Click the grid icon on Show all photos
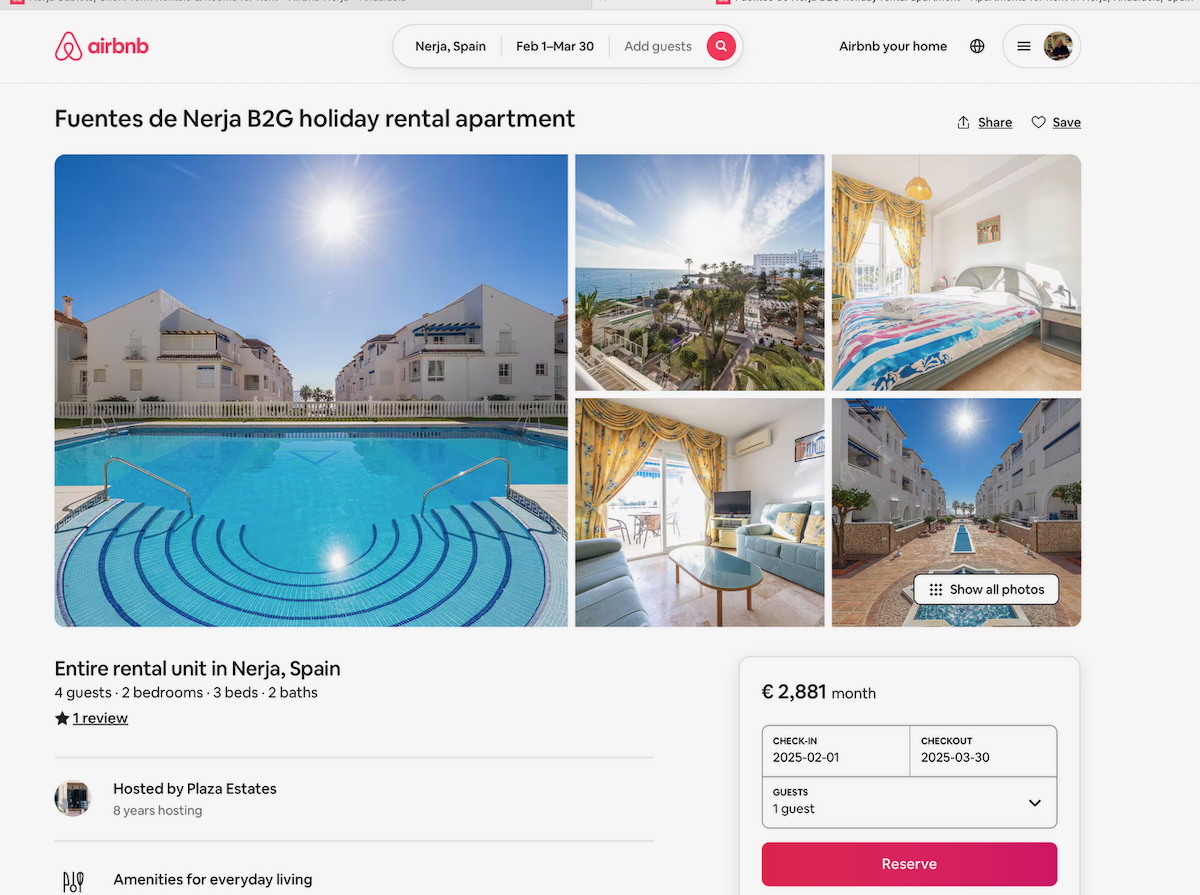The width and height of the screenshot is (1200, 895). [936, 590]
